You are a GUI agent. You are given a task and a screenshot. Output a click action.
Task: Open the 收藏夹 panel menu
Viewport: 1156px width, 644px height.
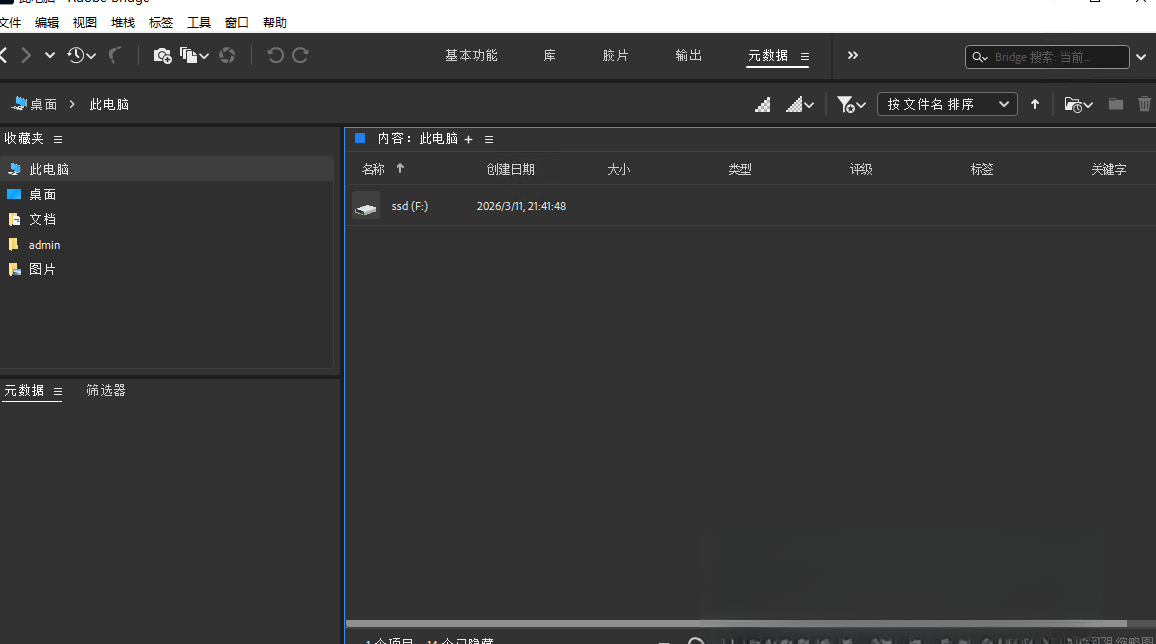58,139
